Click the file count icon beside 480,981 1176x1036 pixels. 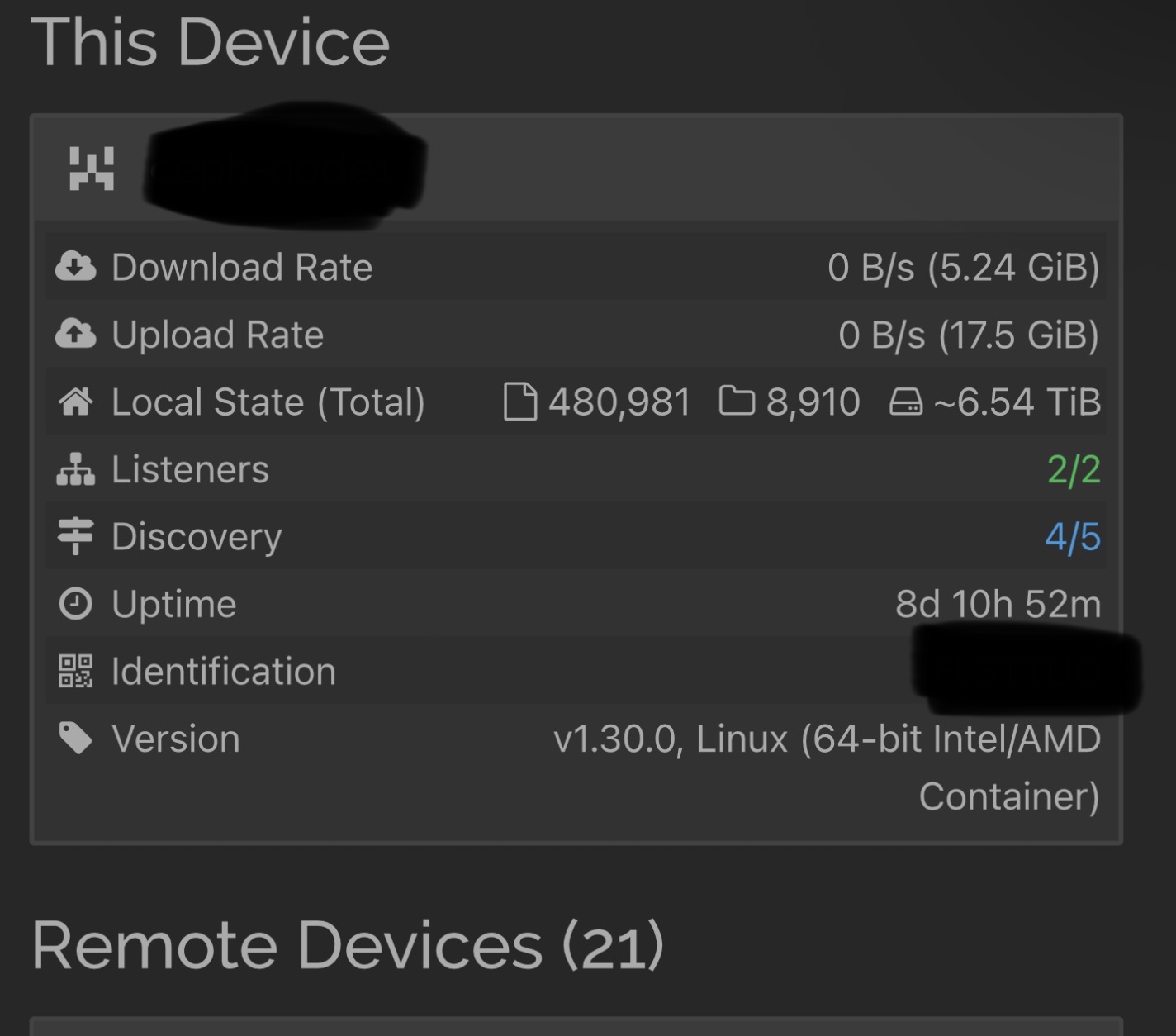click(520, 402)
